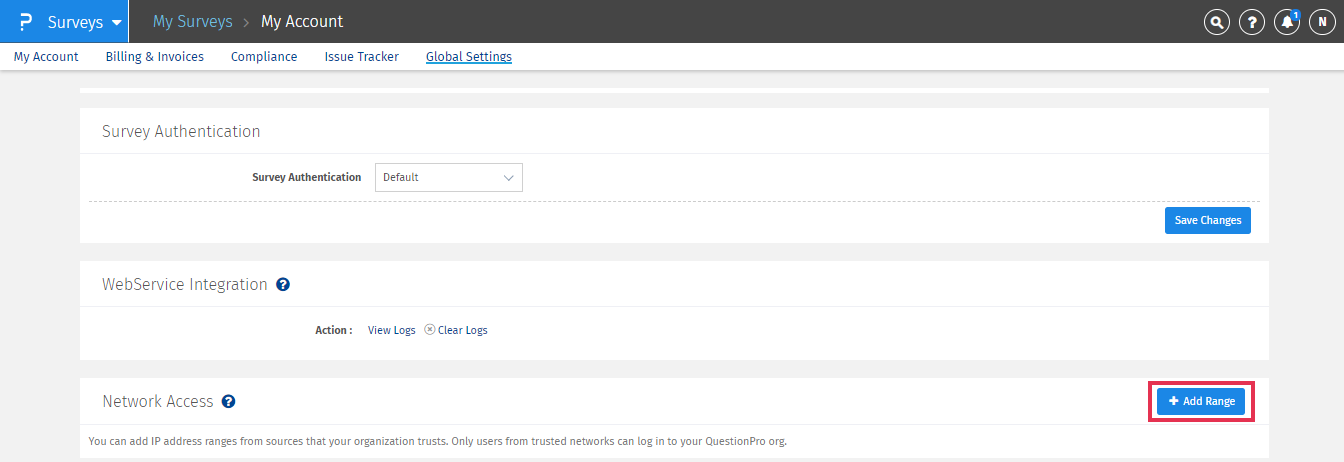Open the My Account tab
The width and height of the screenshot is (1344, 462).
46,57
